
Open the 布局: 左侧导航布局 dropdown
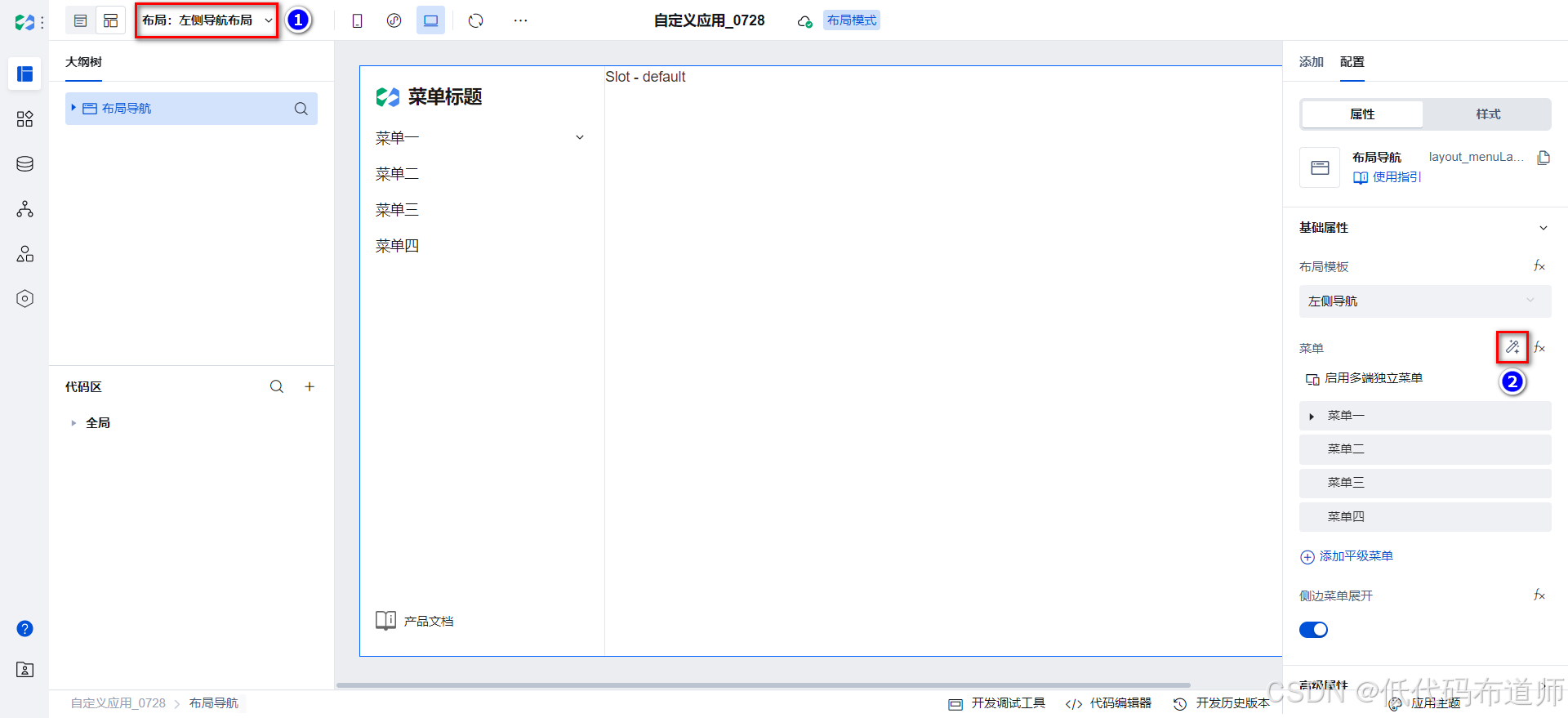207,20
